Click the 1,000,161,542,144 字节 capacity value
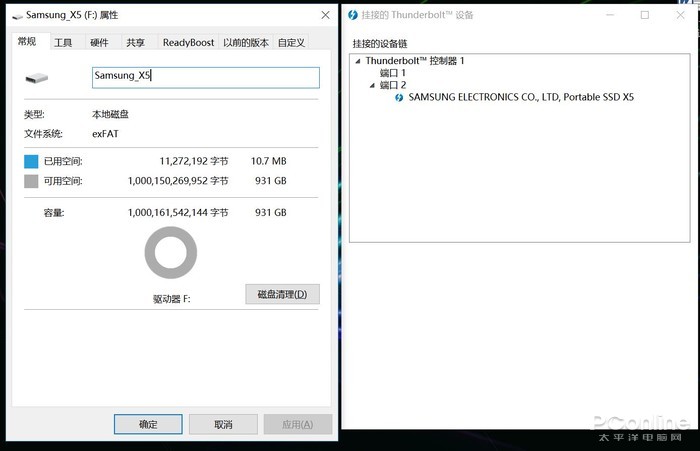700x451 pixels. (x=178, y=213)
